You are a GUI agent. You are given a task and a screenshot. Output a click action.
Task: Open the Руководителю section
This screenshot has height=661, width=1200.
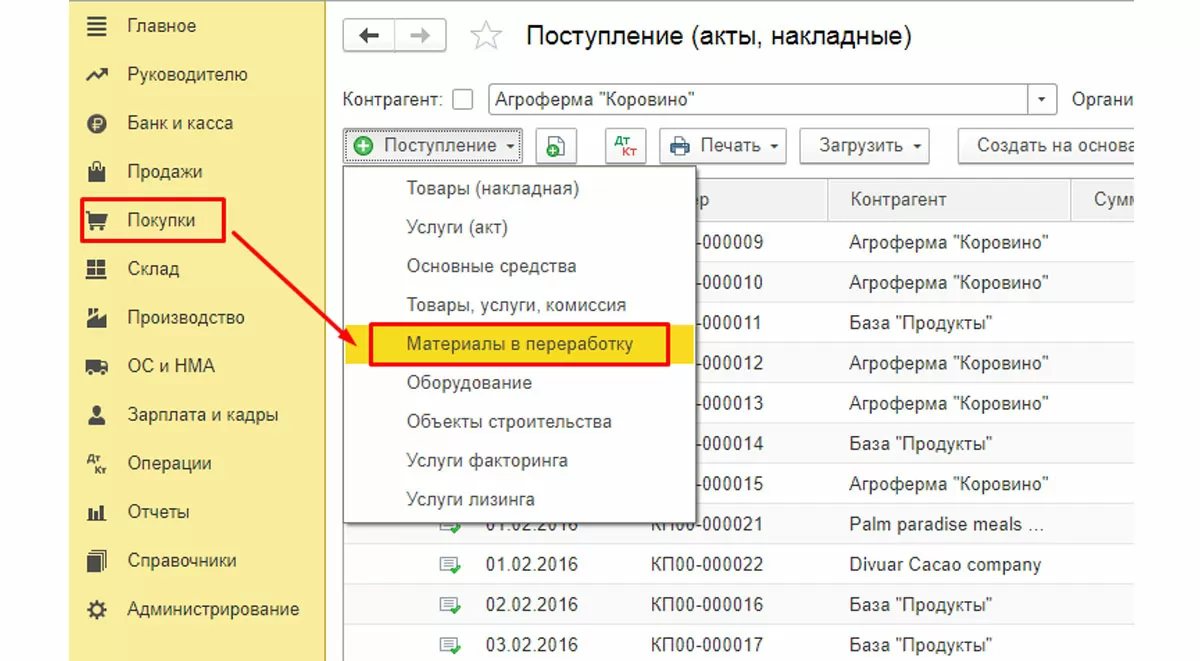pos(187,75)
